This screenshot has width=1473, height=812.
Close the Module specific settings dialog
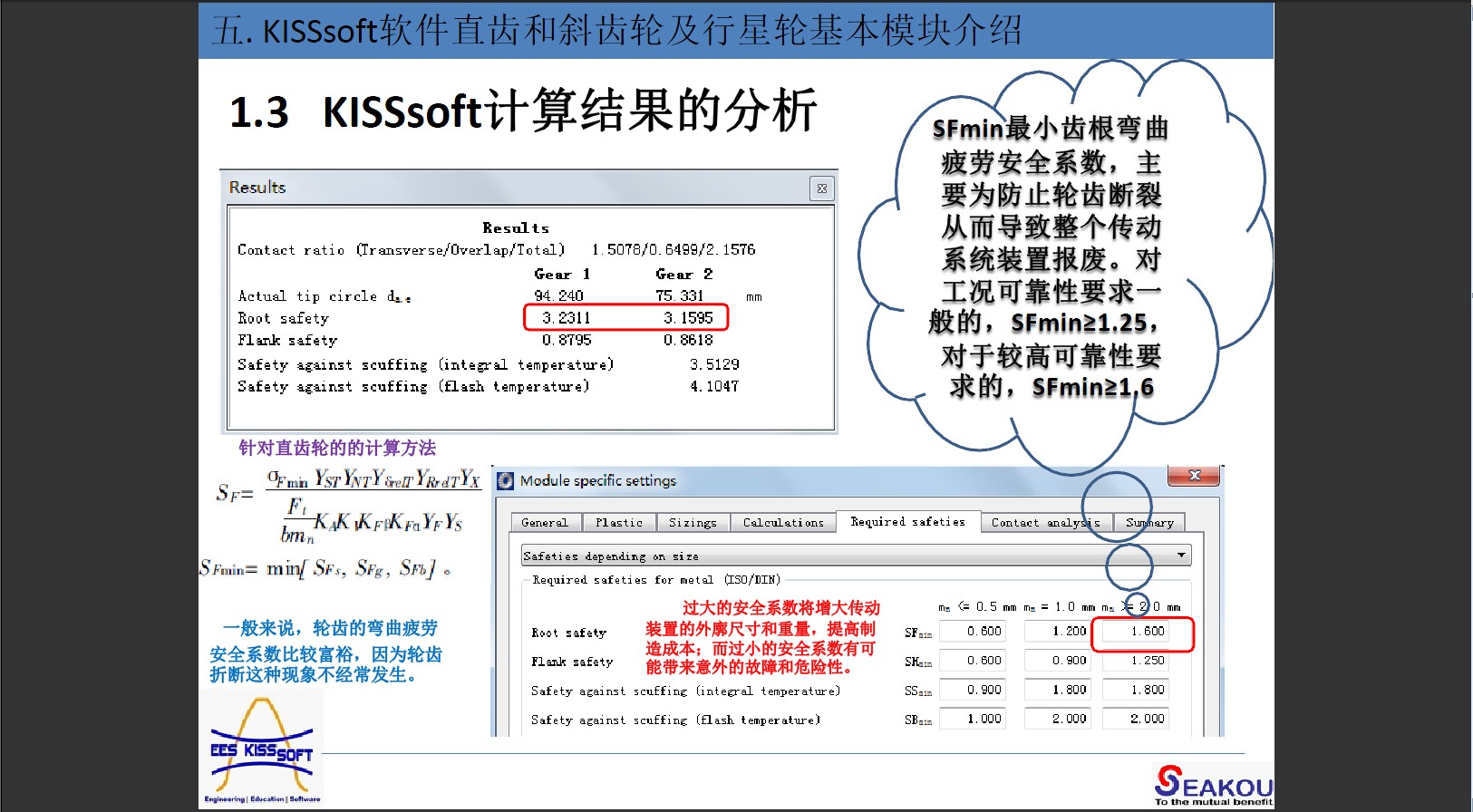coord(1194,476)
